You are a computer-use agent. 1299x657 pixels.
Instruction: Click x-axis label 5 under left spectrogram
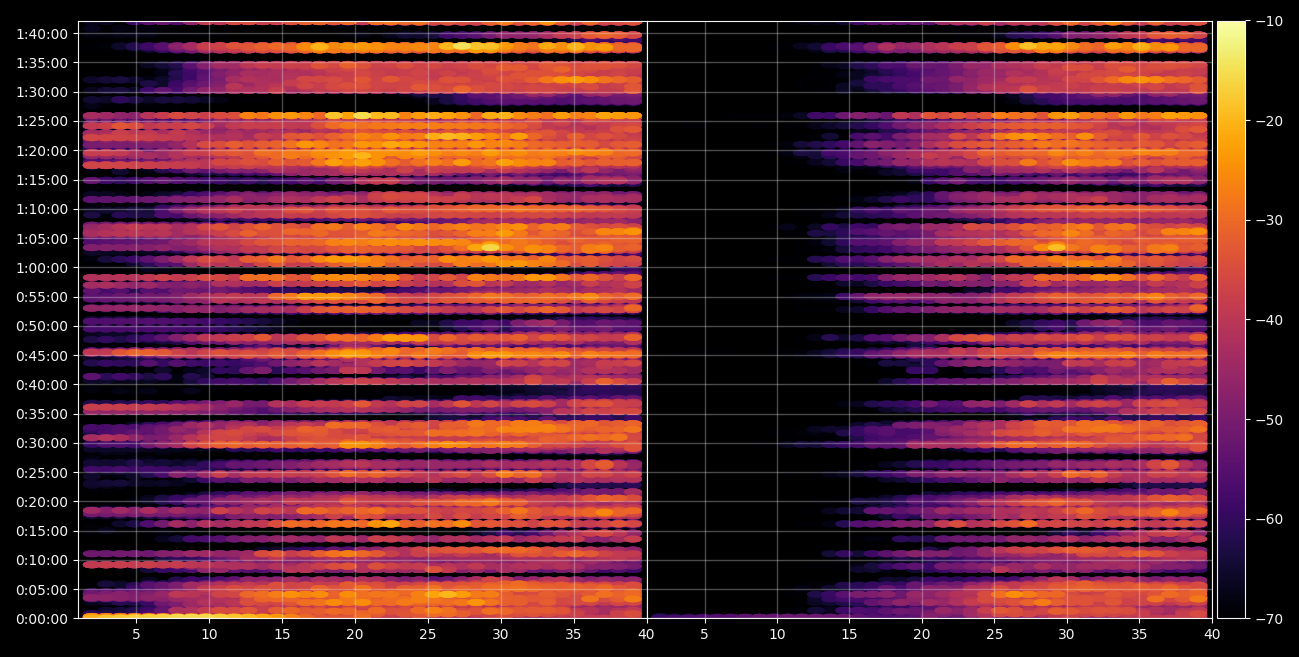[x=136, y=634]
